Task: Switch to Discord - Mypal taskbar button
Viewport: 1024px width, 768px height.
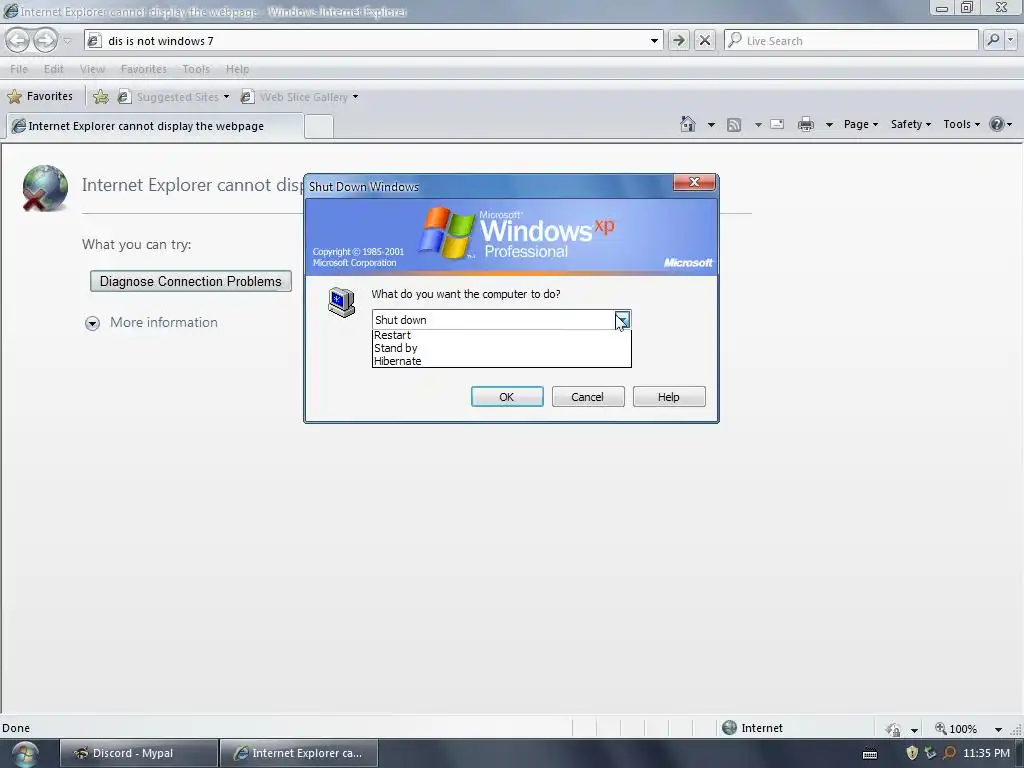Action: (139, 753)
